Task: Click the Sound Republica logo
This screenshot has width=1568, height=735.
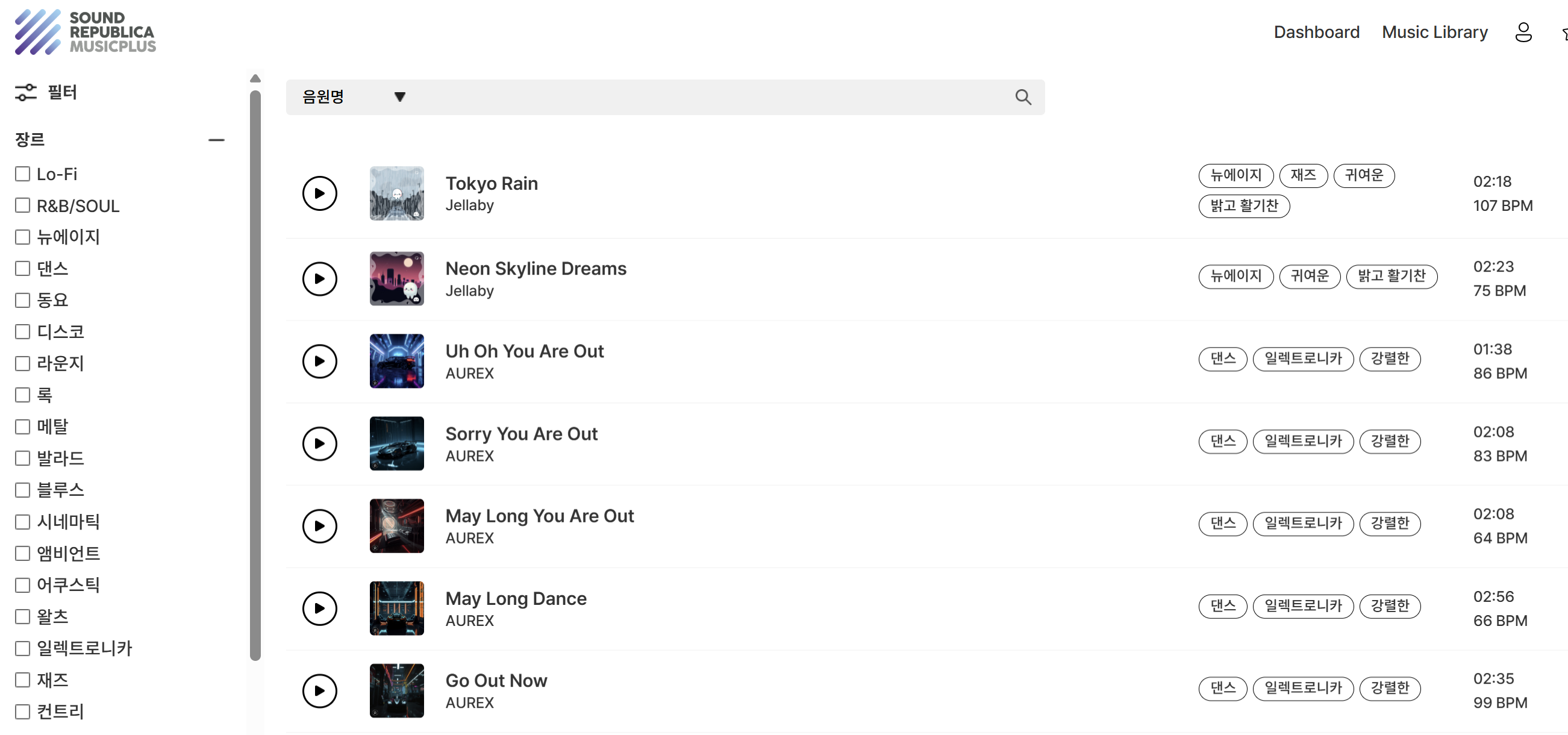Action: pyautogui.click(x=85, y=32)
